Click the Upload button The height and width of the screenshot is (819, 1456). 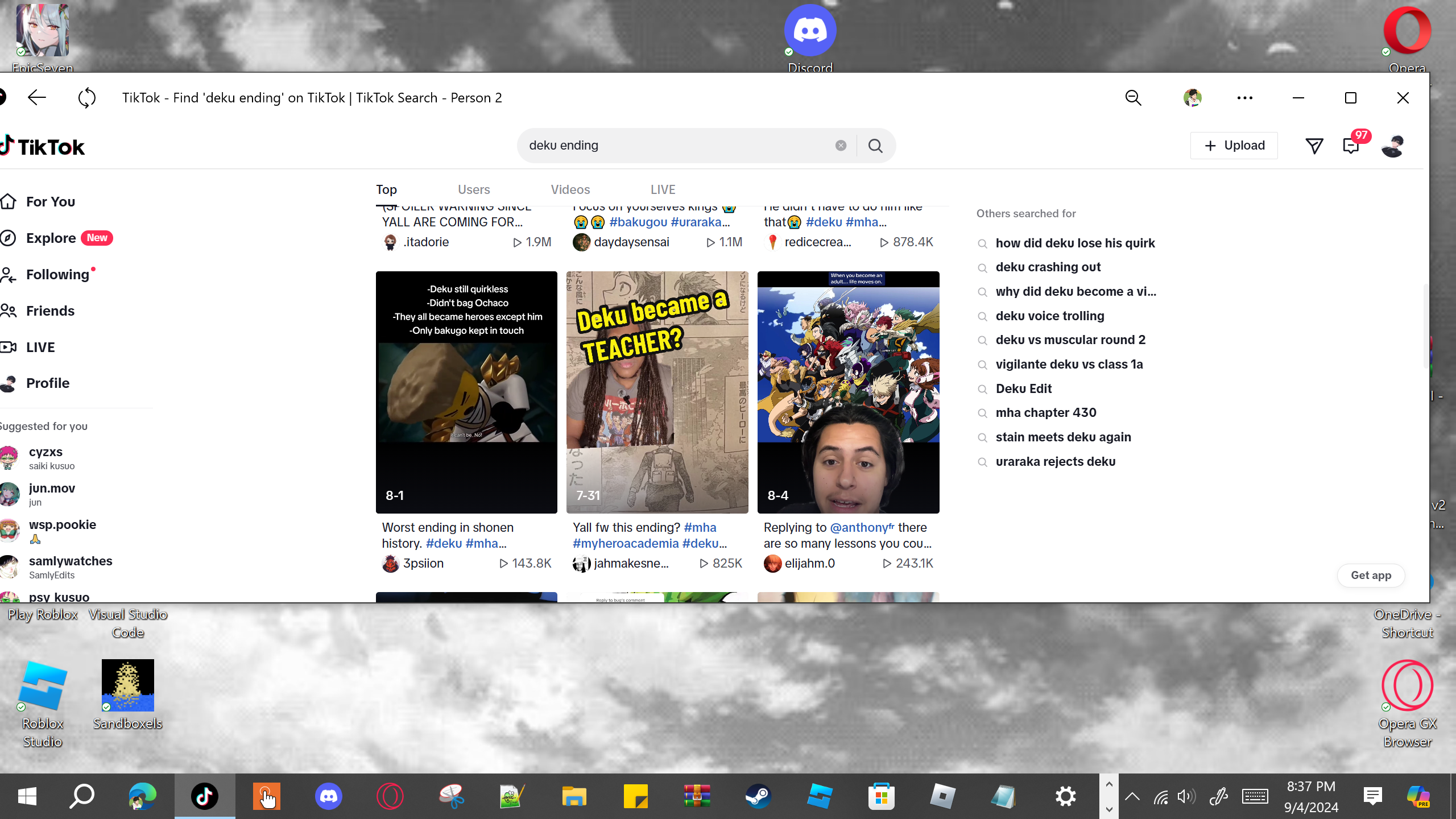tap(1234, 146)
